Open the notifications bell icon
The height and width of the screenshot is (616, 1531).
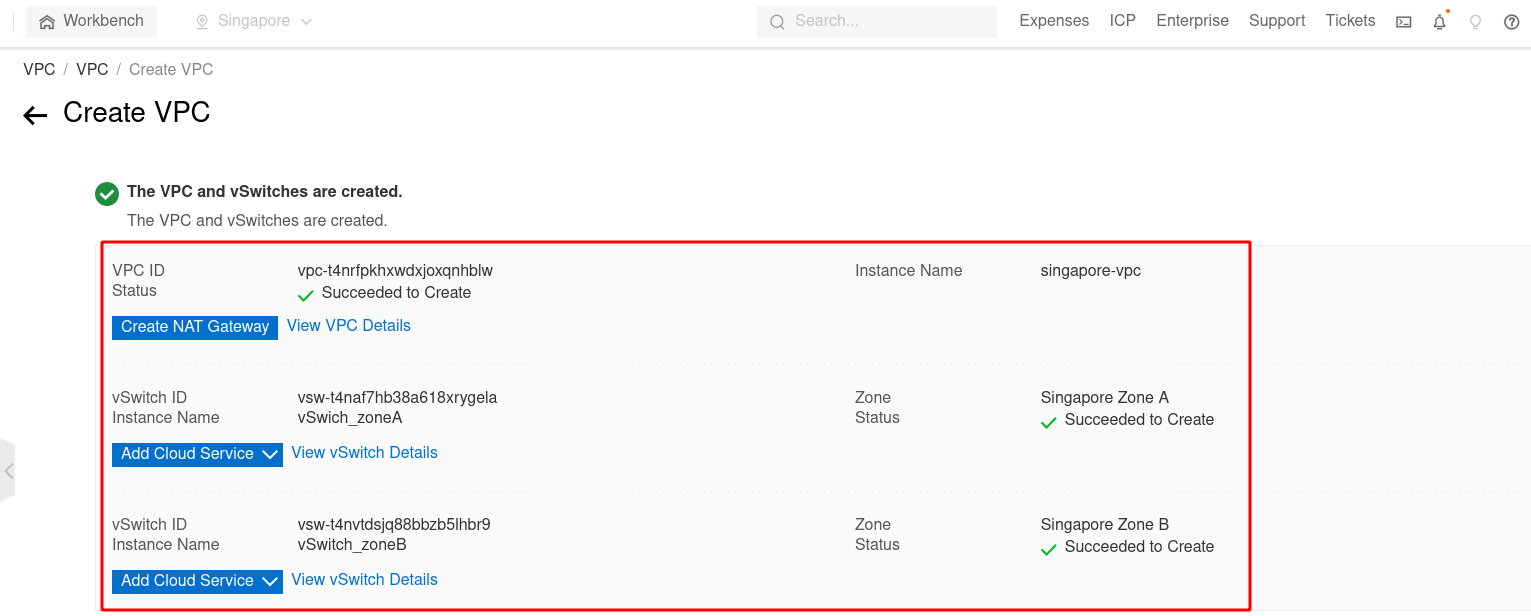coord(1439,22)
